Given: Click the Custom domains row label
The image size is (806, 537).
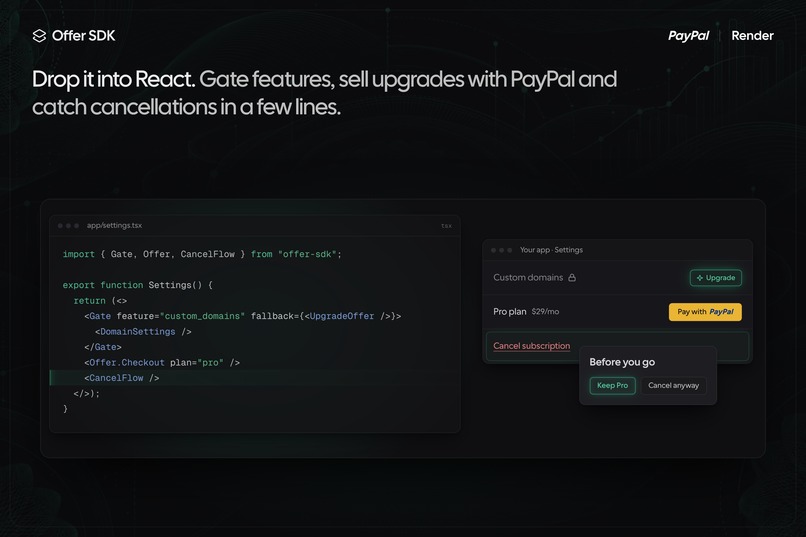Looking at the screenshot, I should (528, 277).
